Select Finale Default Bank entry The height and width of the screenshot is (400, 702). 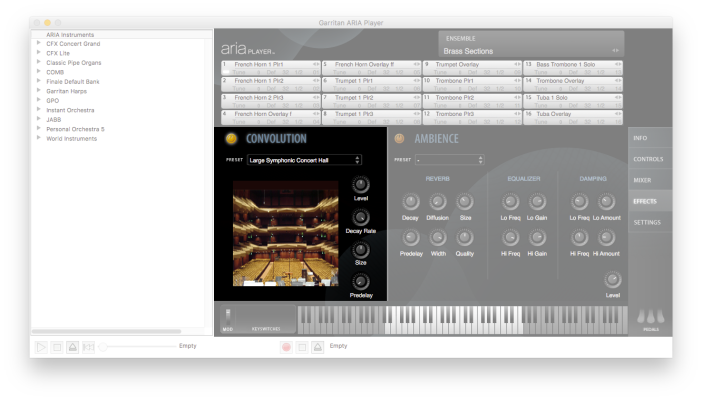pyautogui.click(x=73, y=82)
